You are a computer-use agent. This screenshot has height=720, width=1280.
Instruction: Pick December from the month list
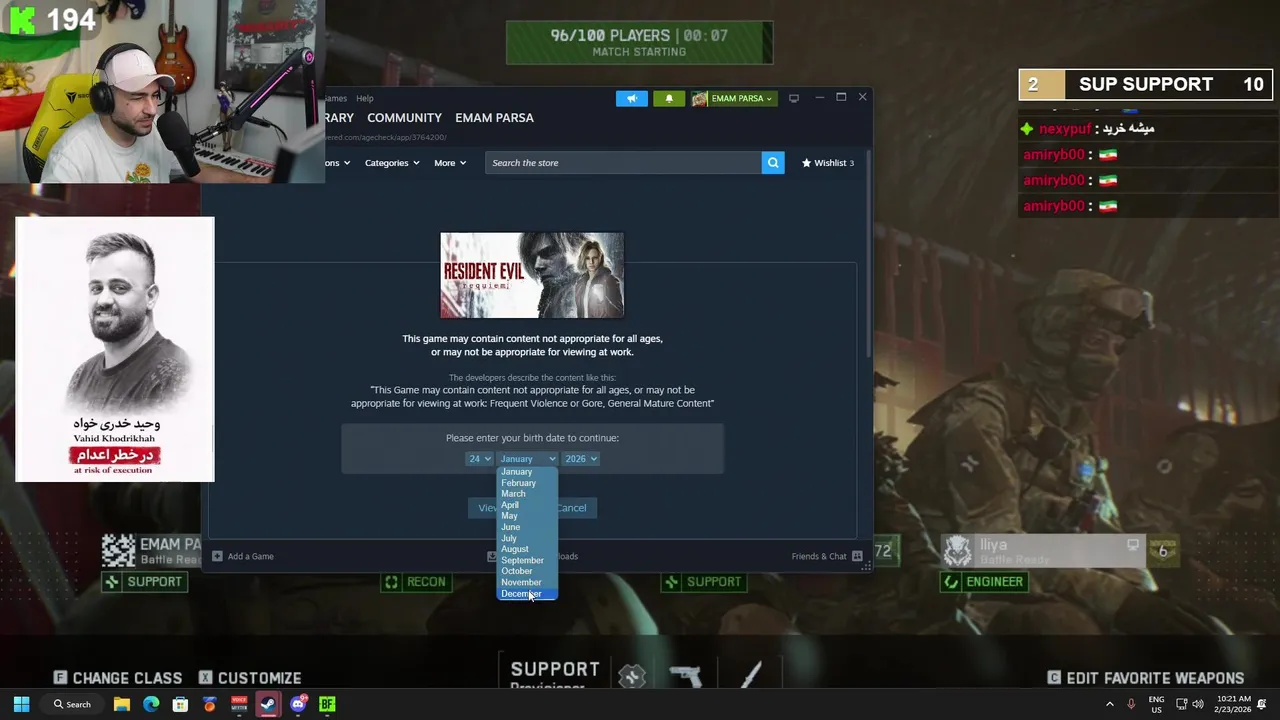click(527, 594)
